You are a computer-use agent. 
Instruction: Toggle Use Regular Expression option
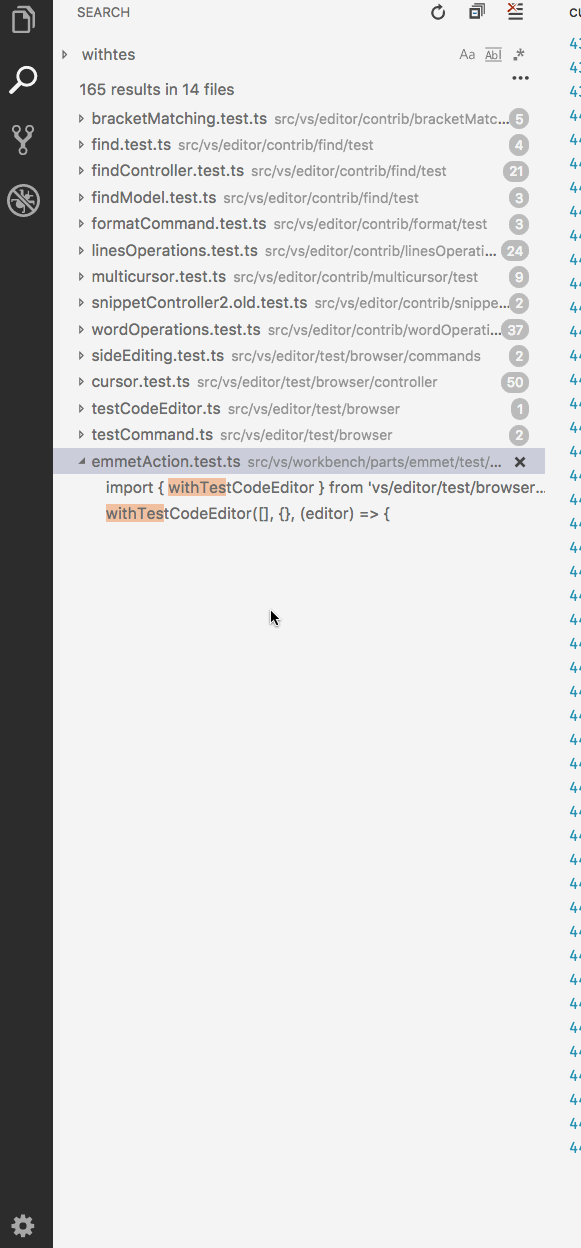tap(518, 55)
